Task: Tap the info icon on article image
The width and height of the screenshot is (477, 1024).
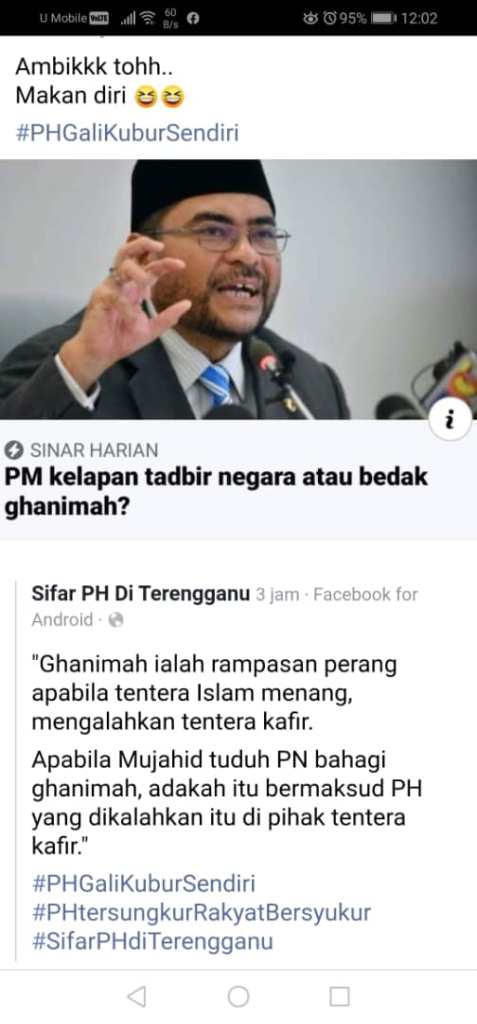Action: 449,420
